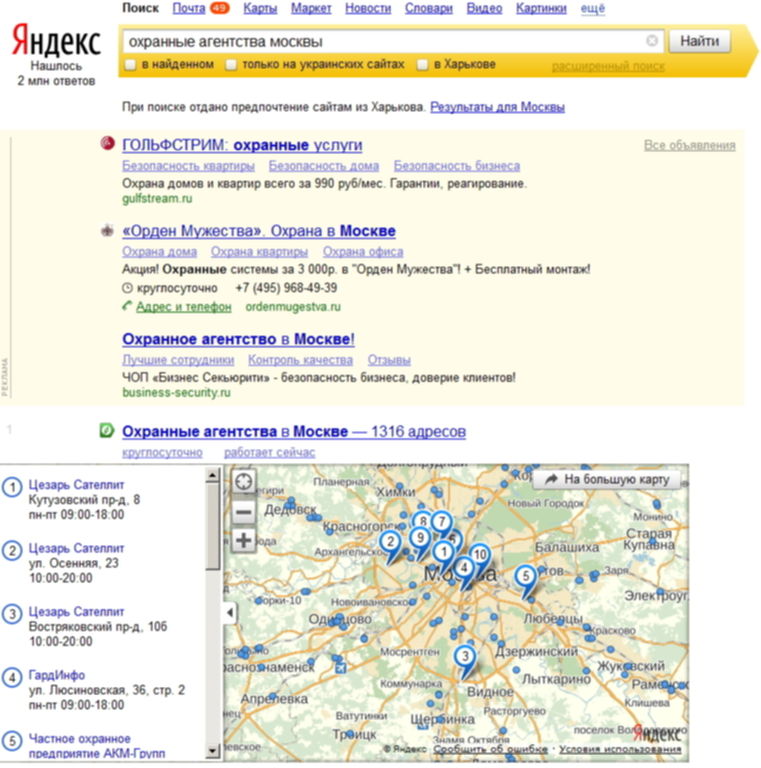Screen dimensions: 761x768
Task: Switch to the Карты tab
Action: click(x=260, y=8)
